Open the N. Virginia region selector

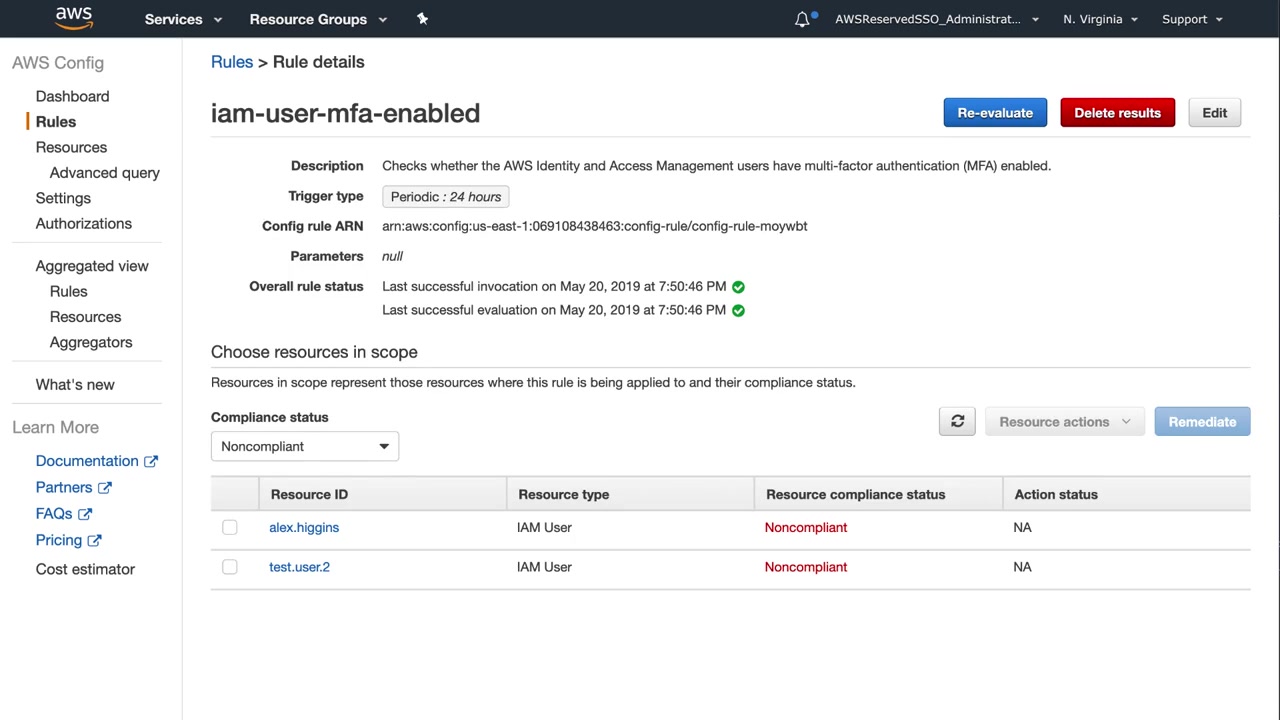coord(1100,19)
